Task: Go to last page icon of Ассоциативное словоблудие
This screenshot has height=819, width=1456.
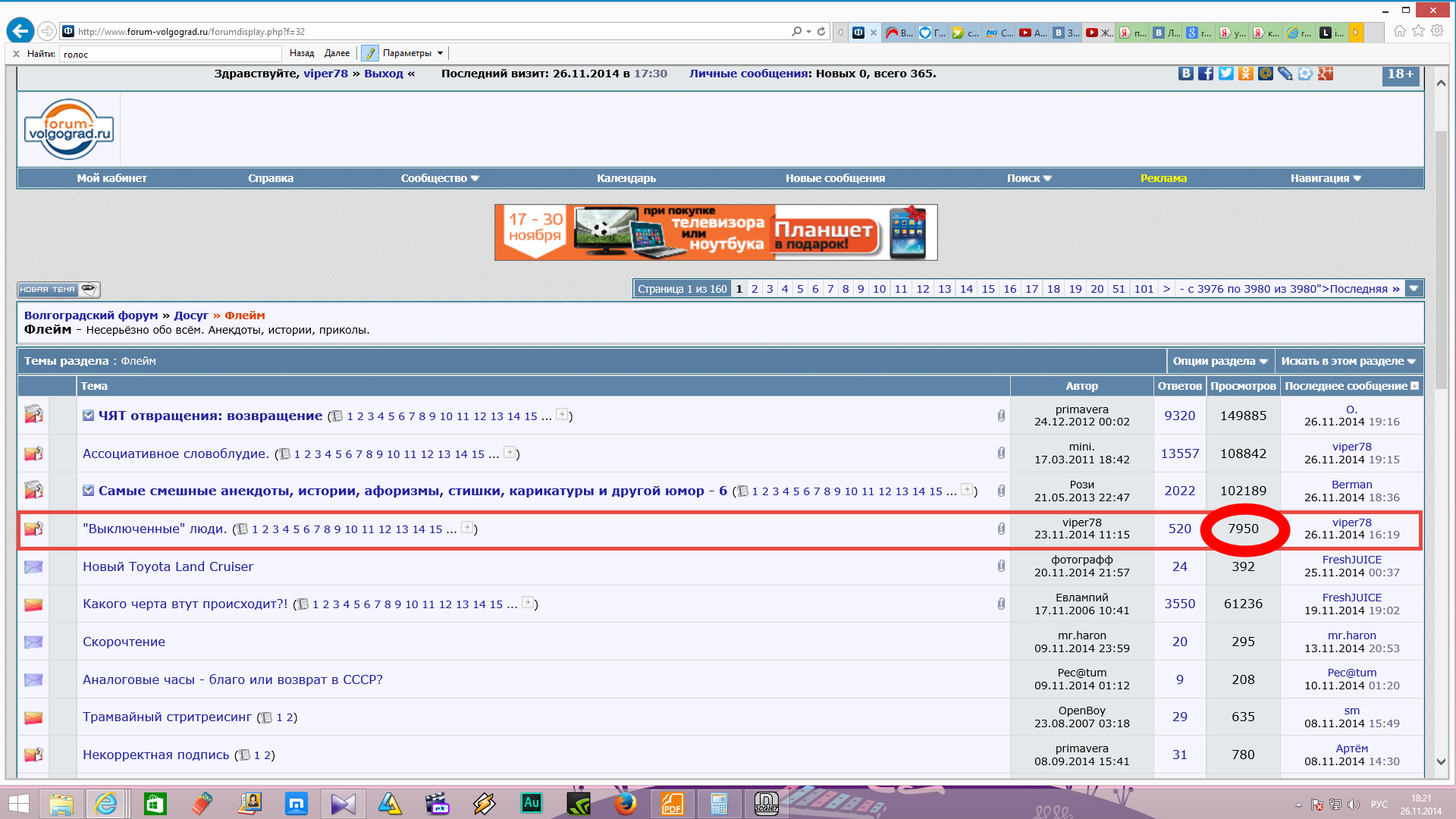Action: click(x=510, y=453)
